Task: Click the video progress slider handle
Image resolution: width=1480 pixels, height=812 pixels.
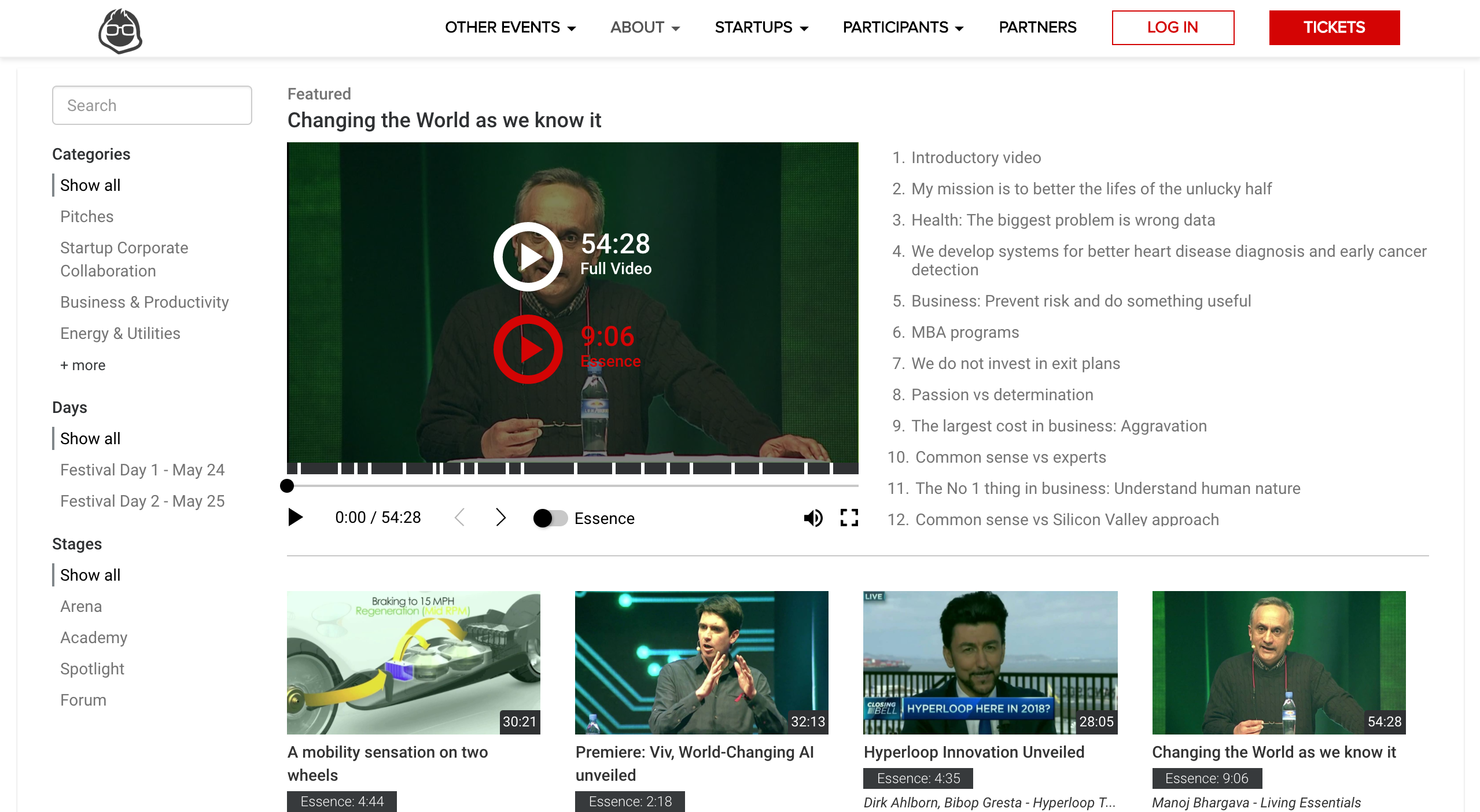Action: pyautogui.click(x=287, y=486)
